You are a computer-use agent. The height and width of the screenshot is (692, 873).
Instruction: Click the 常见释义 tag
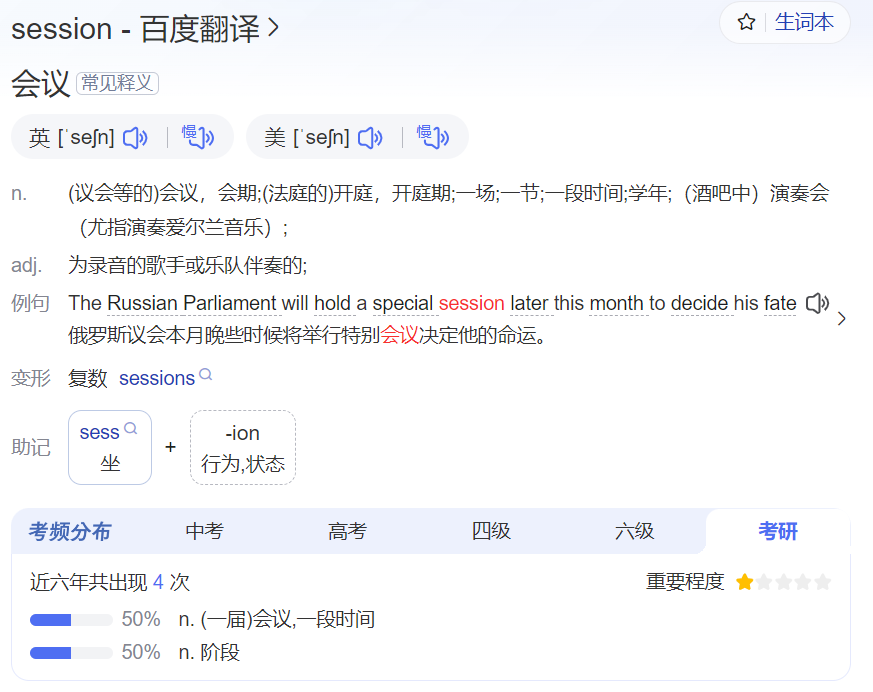(117, 84)
